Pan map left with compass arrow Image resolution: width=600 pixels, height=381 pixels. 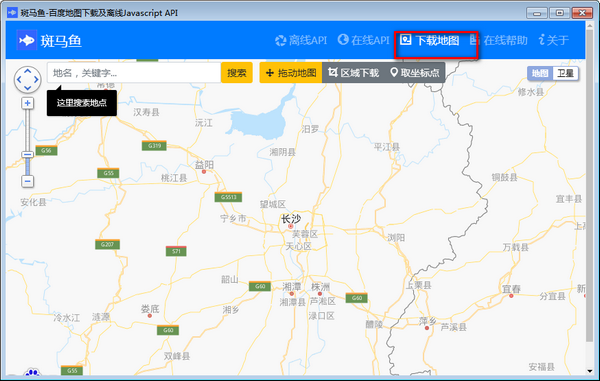19,80
